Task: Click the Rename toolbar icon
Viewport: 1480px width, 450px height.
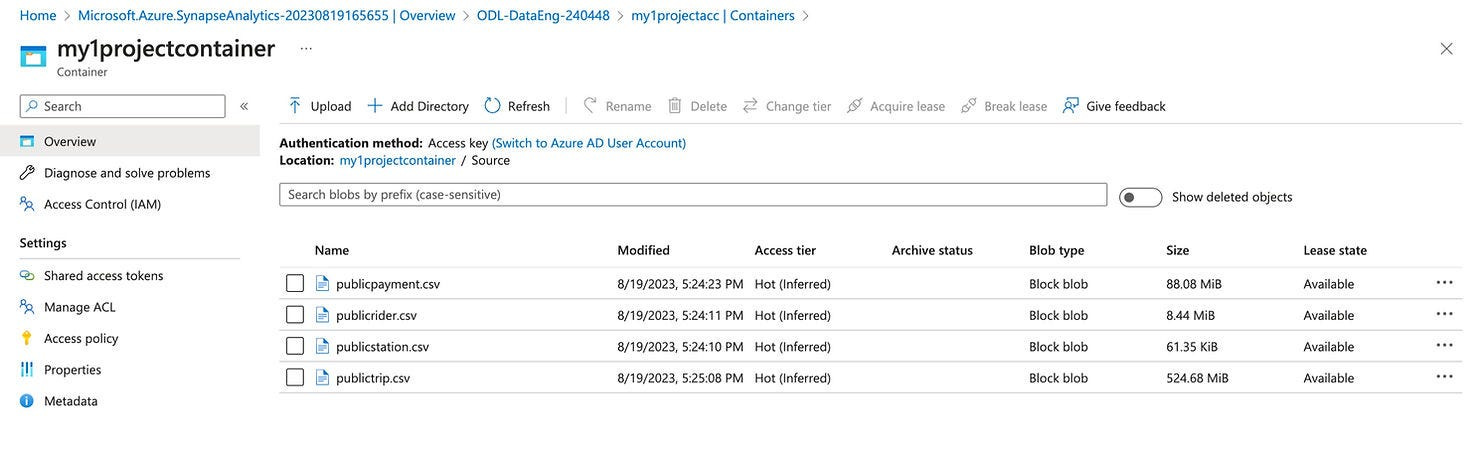Action: click(590, 106)
